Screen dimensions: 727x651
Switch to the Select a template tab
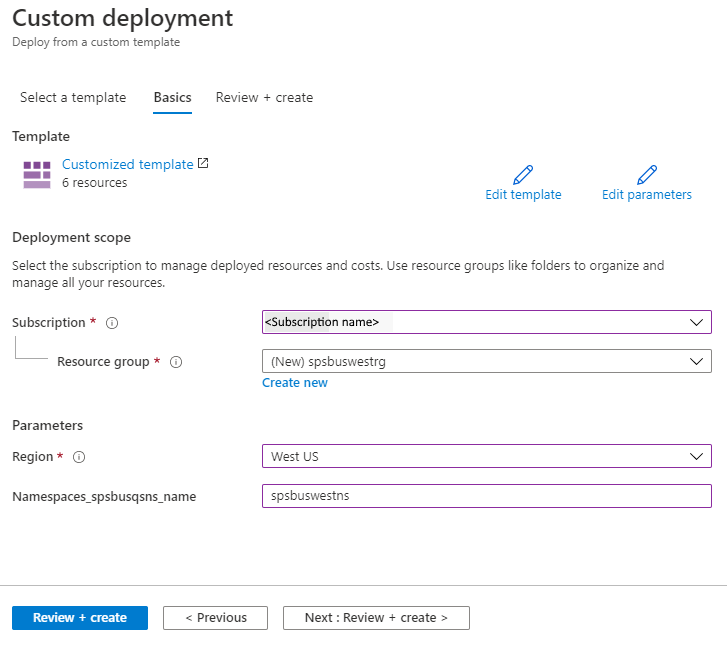[x=73, y=98]
